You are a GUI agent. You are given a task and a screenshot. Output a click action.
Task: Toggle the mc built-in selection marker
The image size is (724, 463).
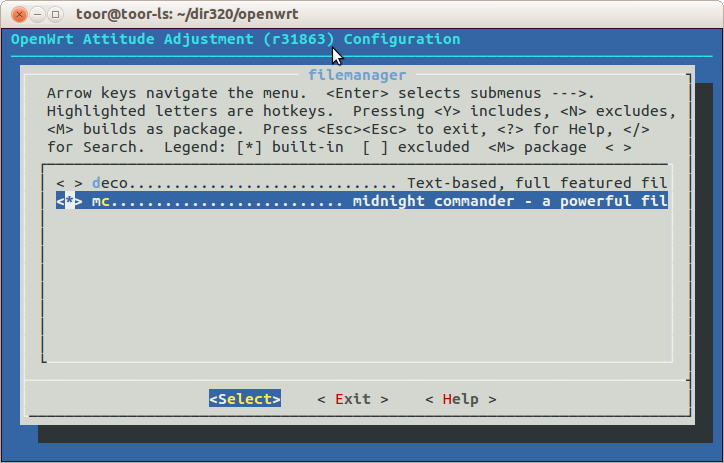69,201
